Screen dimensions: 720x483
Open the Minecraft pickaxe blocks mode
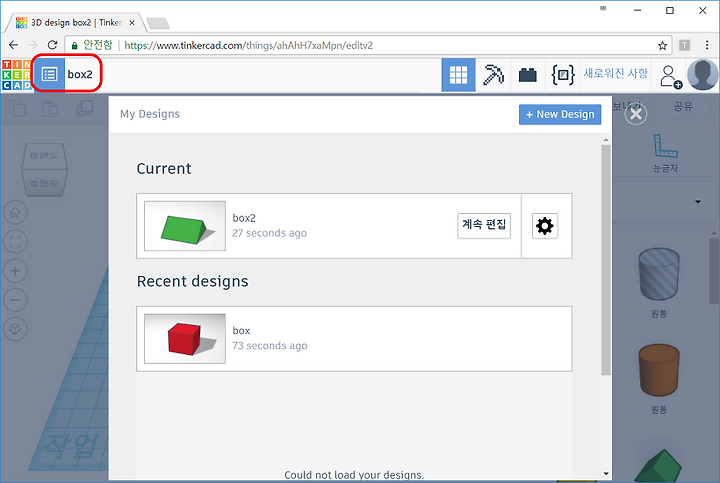[x=493, y=74]
